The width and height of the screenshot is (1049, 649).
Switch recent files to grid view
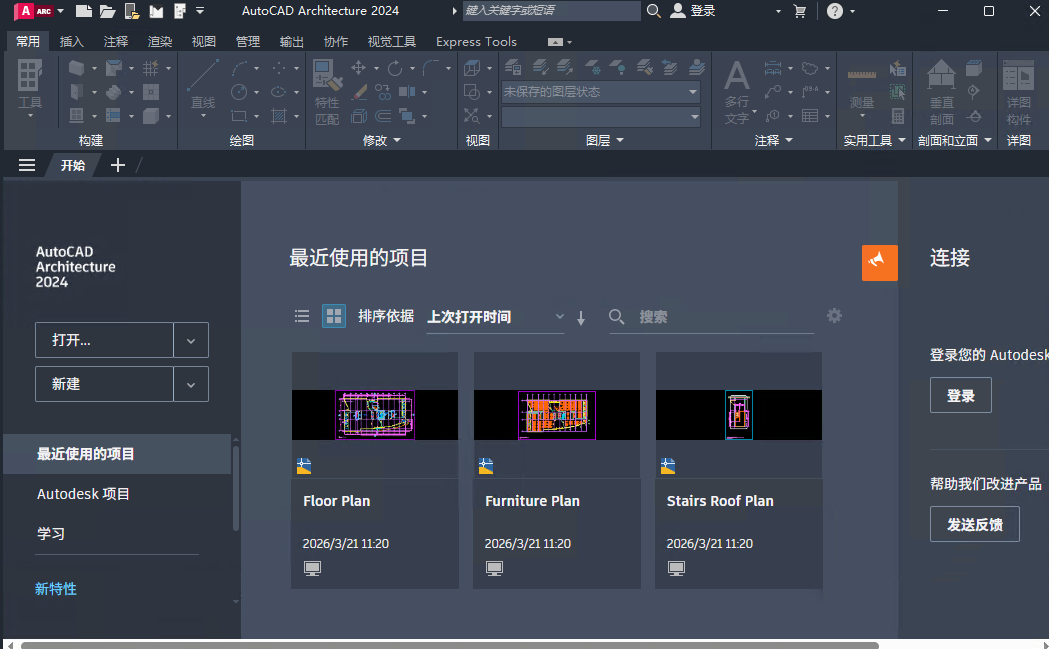334,316
